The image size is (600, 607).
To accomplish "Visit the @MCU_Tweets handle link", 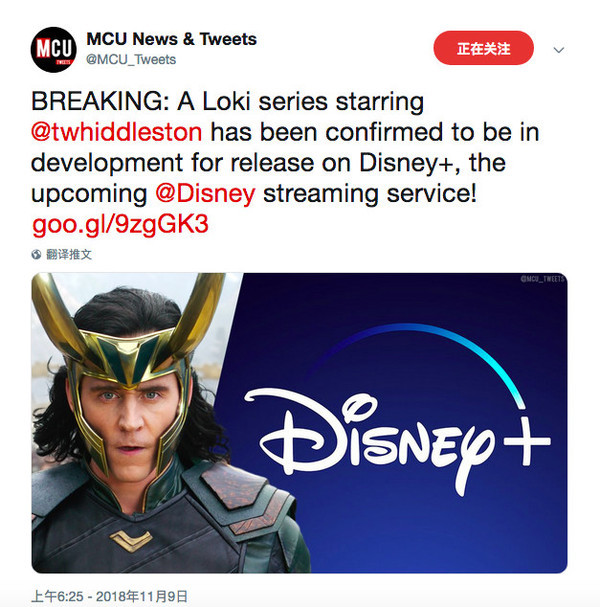I will click(131, 60).
